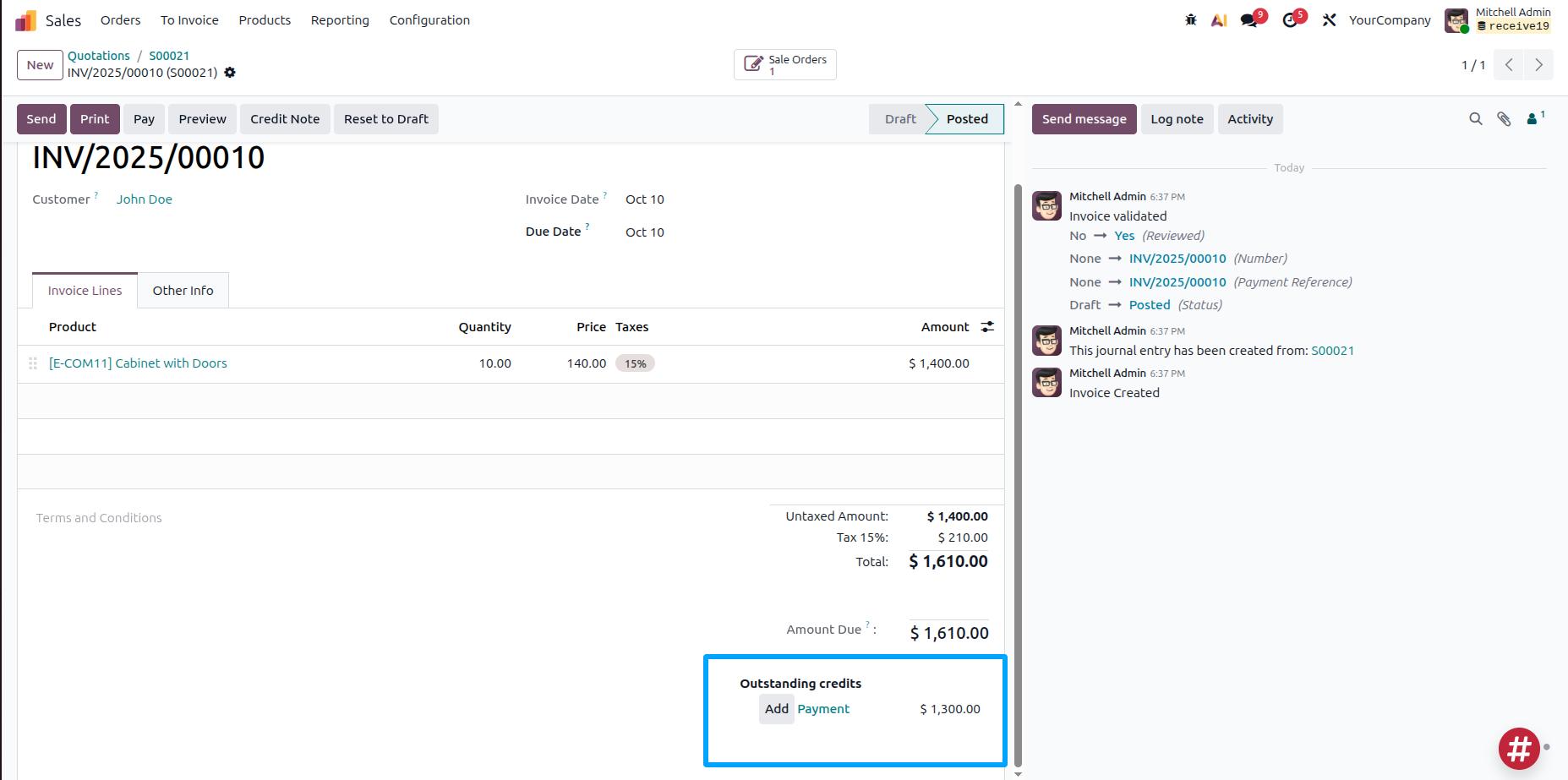Viewport: 1568px width, 780px height.
Task: Go to previous record with left chevron
Action: [x=1509, y=65]
